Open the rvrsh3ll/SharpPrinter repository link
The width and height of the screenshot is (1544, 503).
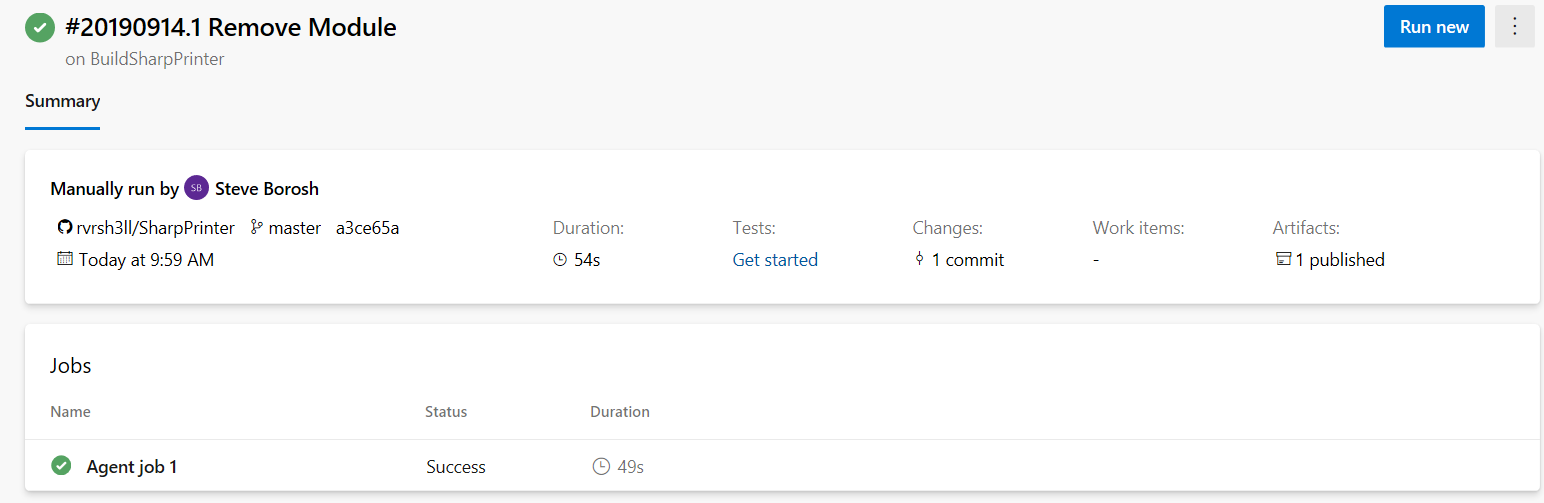pos(155,228)
